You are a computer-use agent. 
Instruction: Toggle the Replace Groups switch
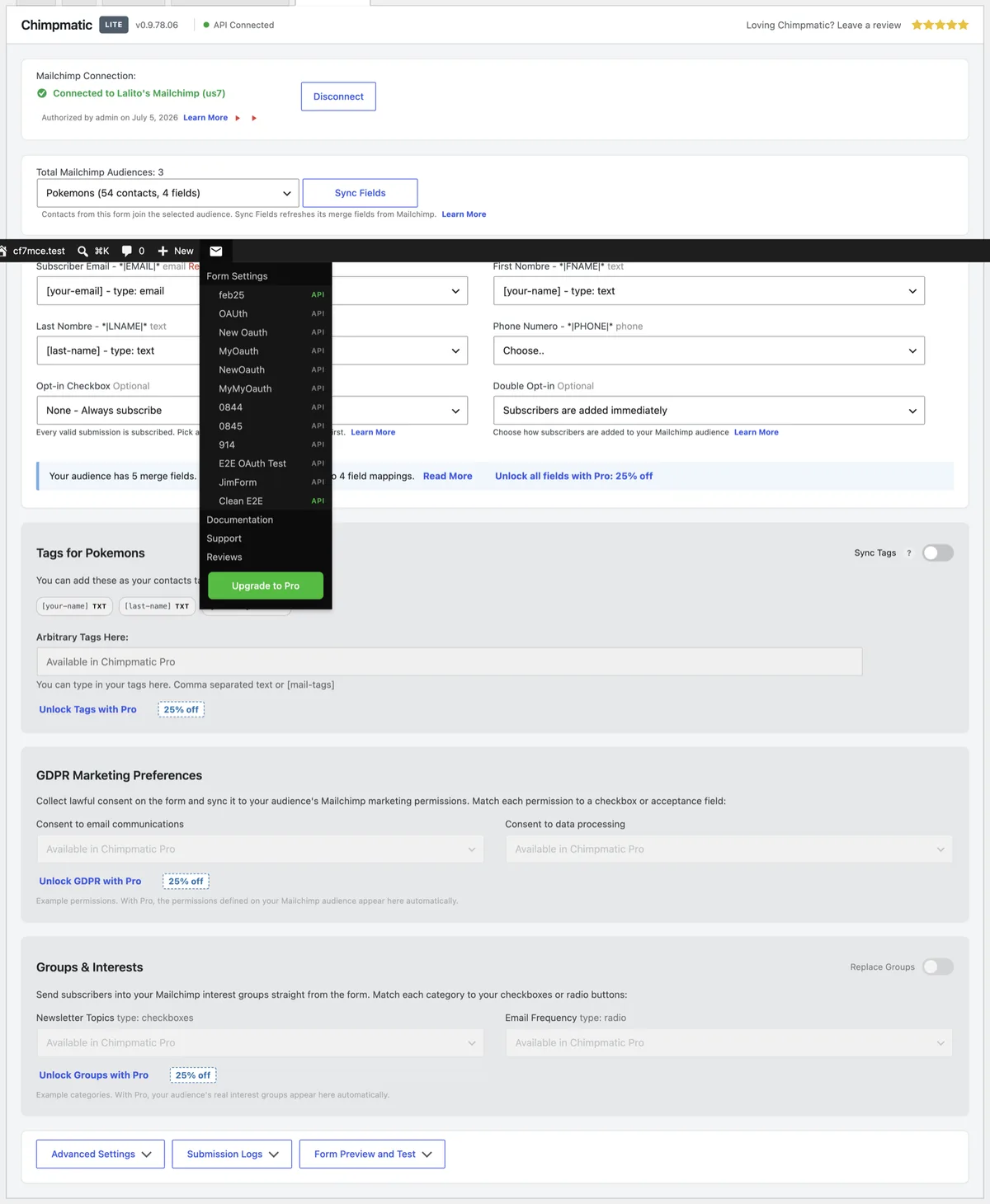click(938, 966)
